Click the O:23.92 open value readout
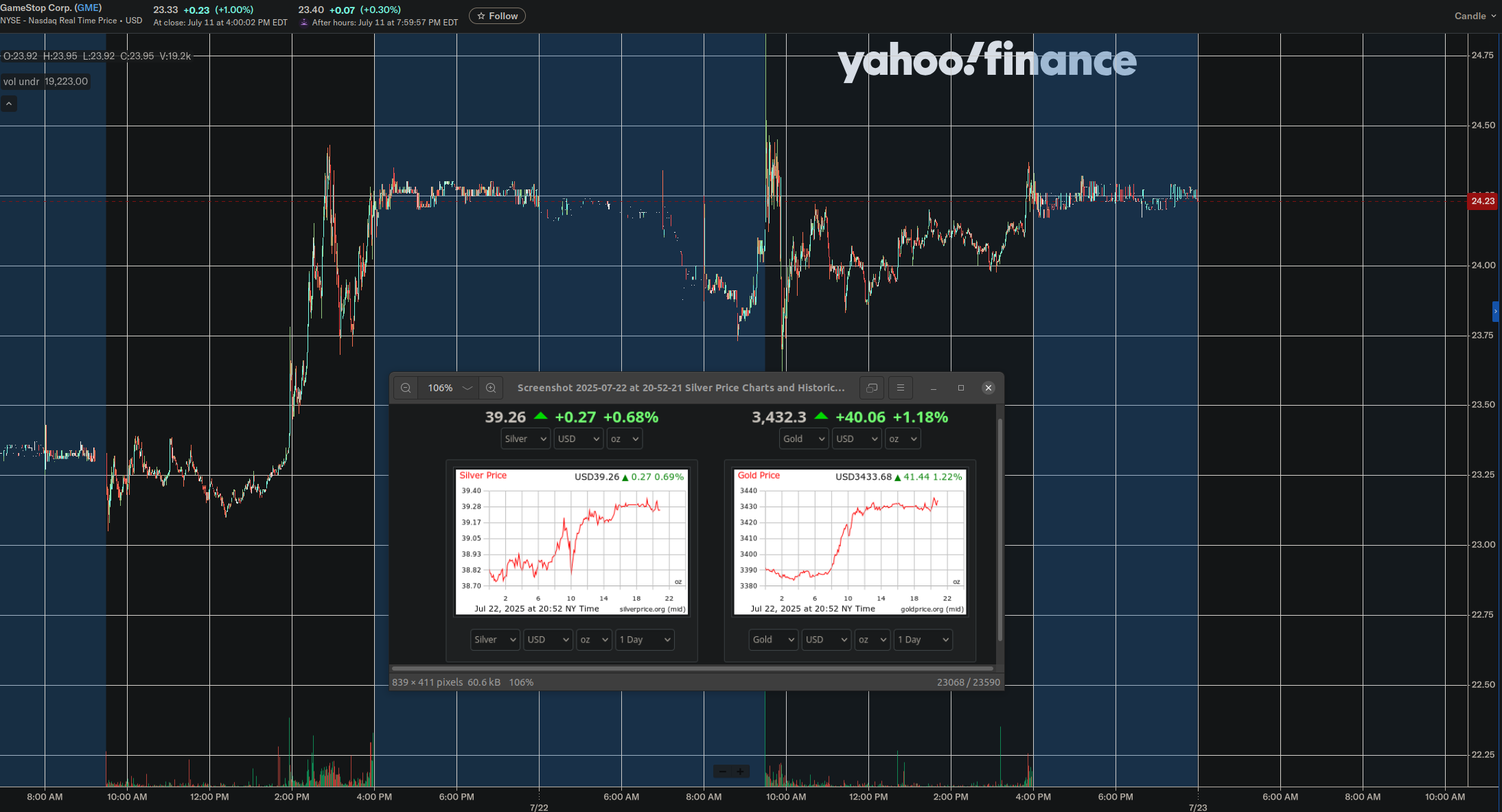The height and width of the screenshot is (812, 1502). 20,56
